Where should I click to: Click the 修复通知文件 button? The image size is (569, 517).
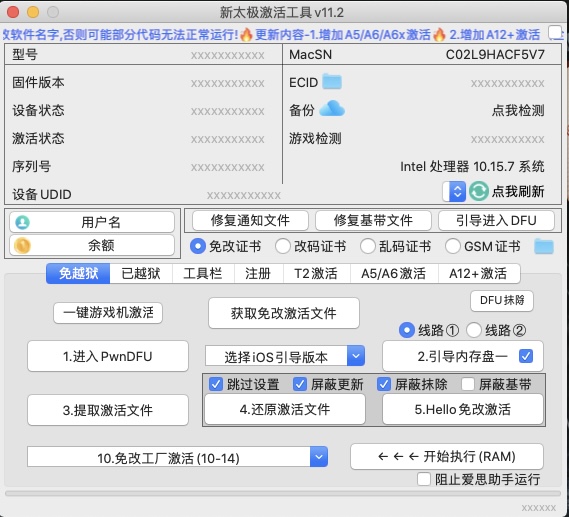(250, 220)
